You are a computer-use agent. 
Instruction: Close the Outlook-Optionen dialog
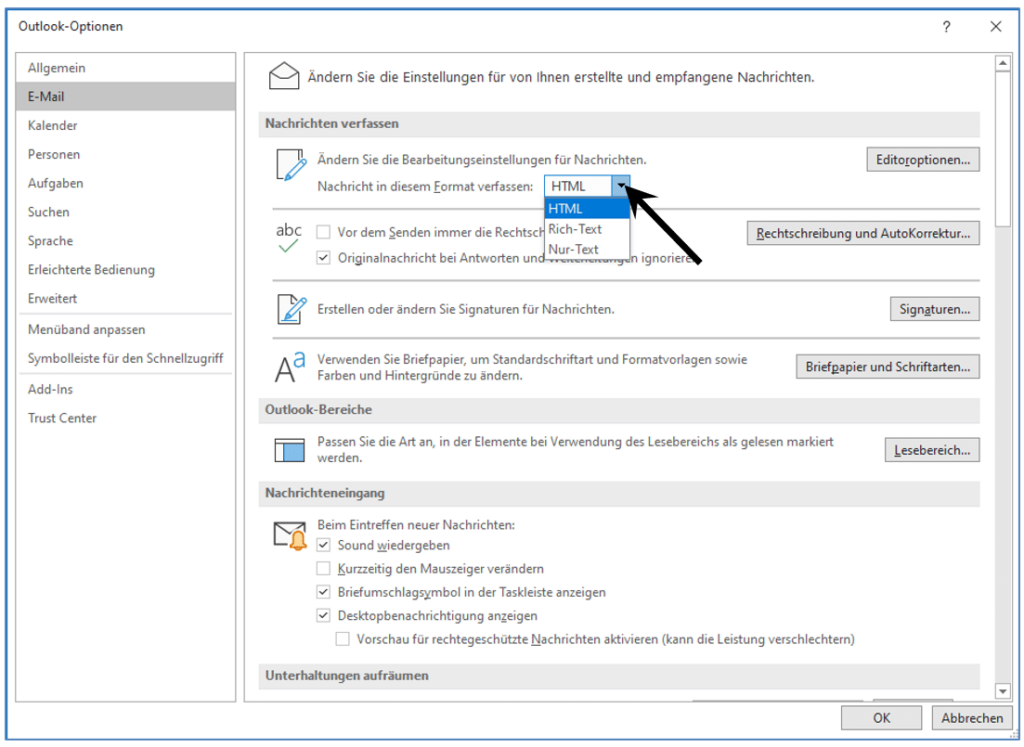click(995, 27)
